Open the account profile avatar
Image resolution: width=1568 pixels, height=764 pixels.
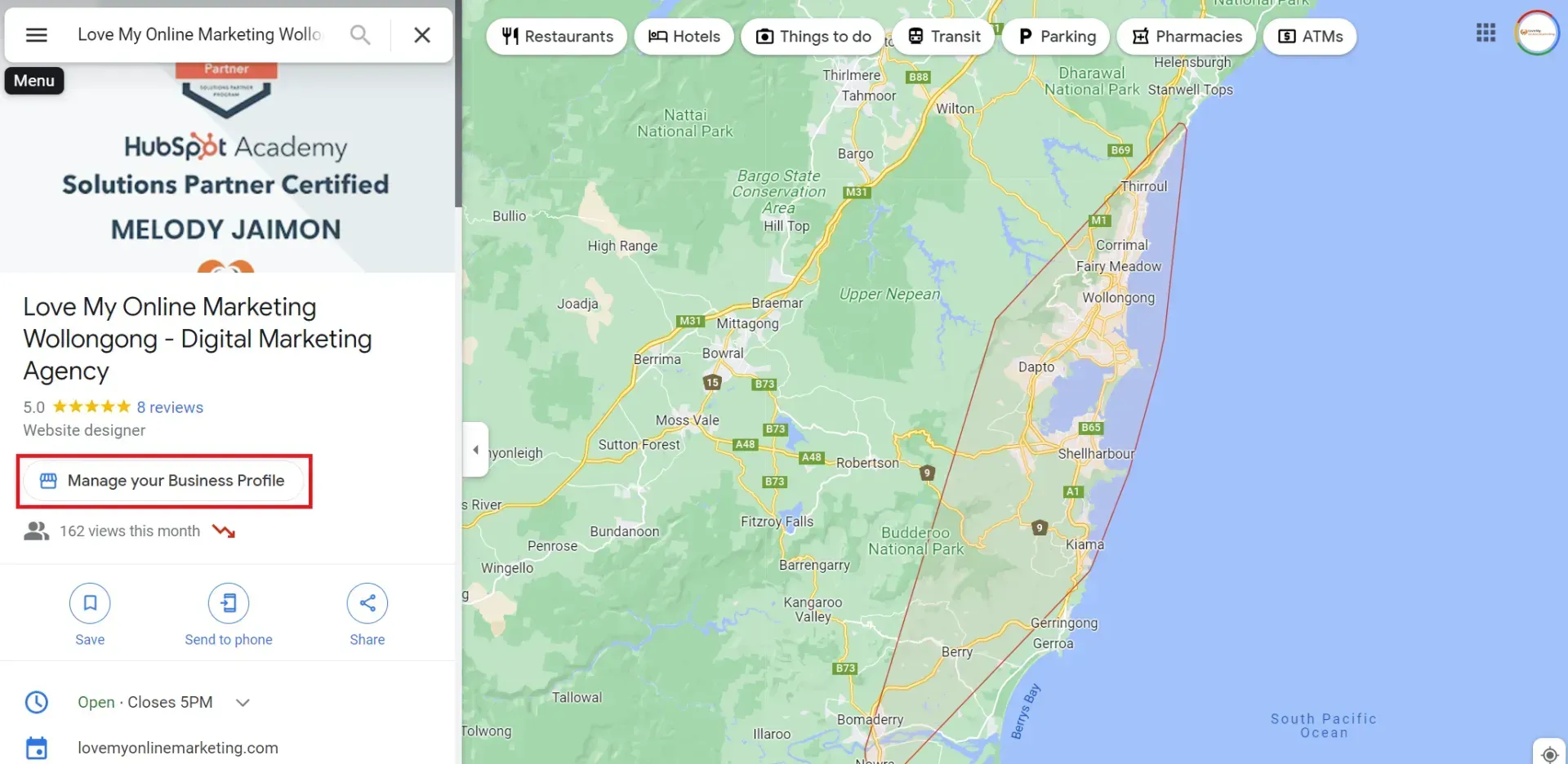pyautogui.click(x=1537, y=33)
